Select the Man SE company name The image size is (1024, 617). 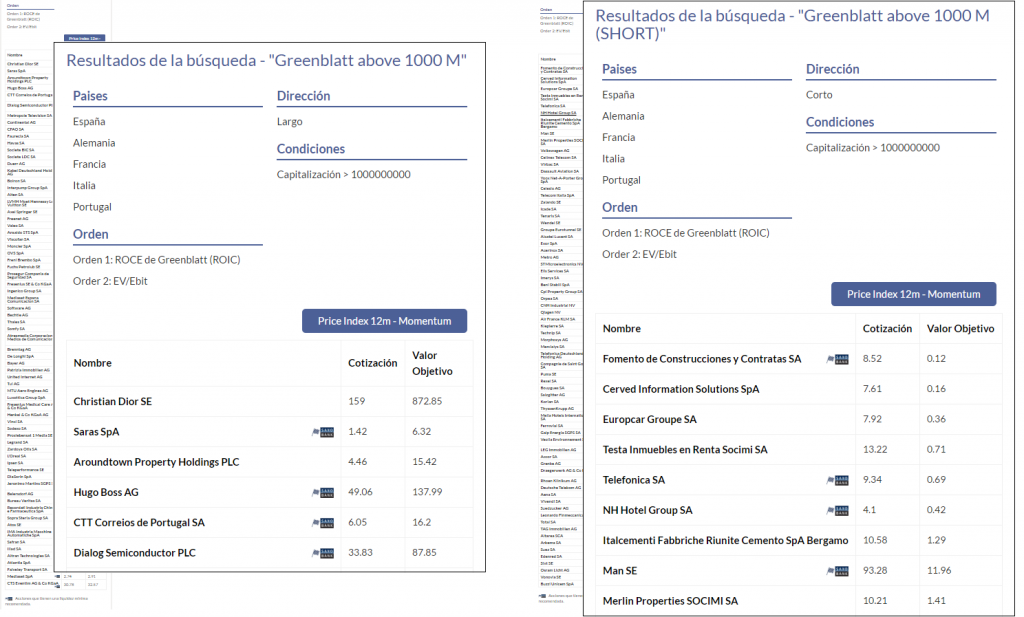pyautogui.click(x=619, y=571)
